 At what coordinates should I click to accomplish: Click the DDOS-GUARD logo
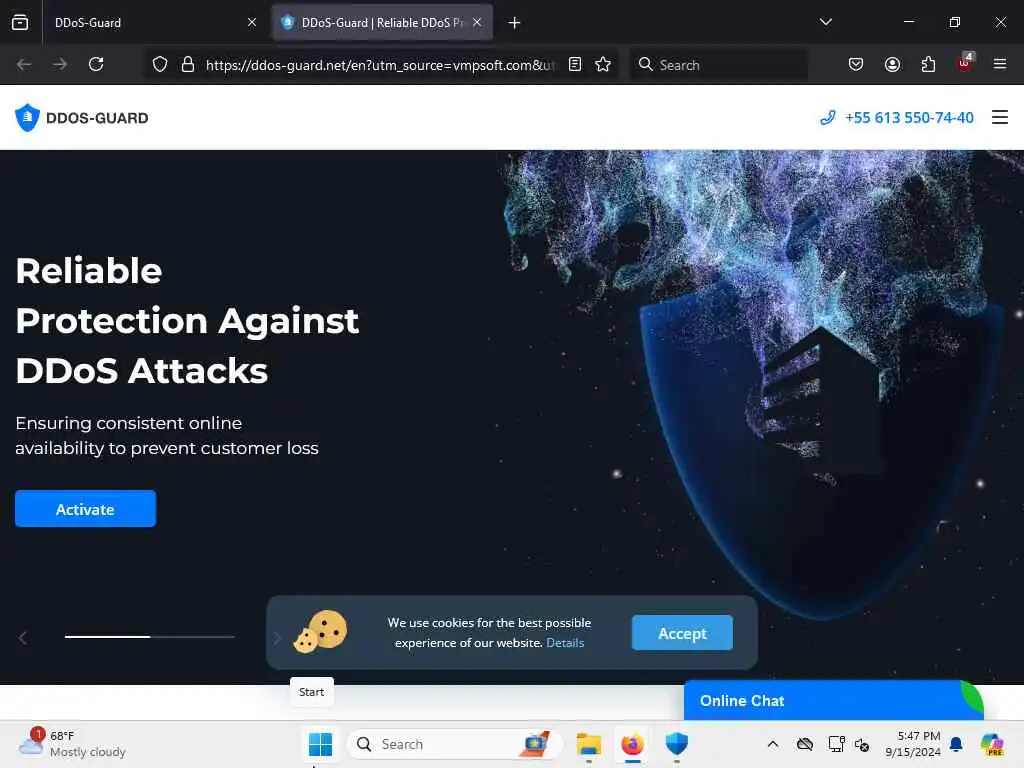pos(82,118)
